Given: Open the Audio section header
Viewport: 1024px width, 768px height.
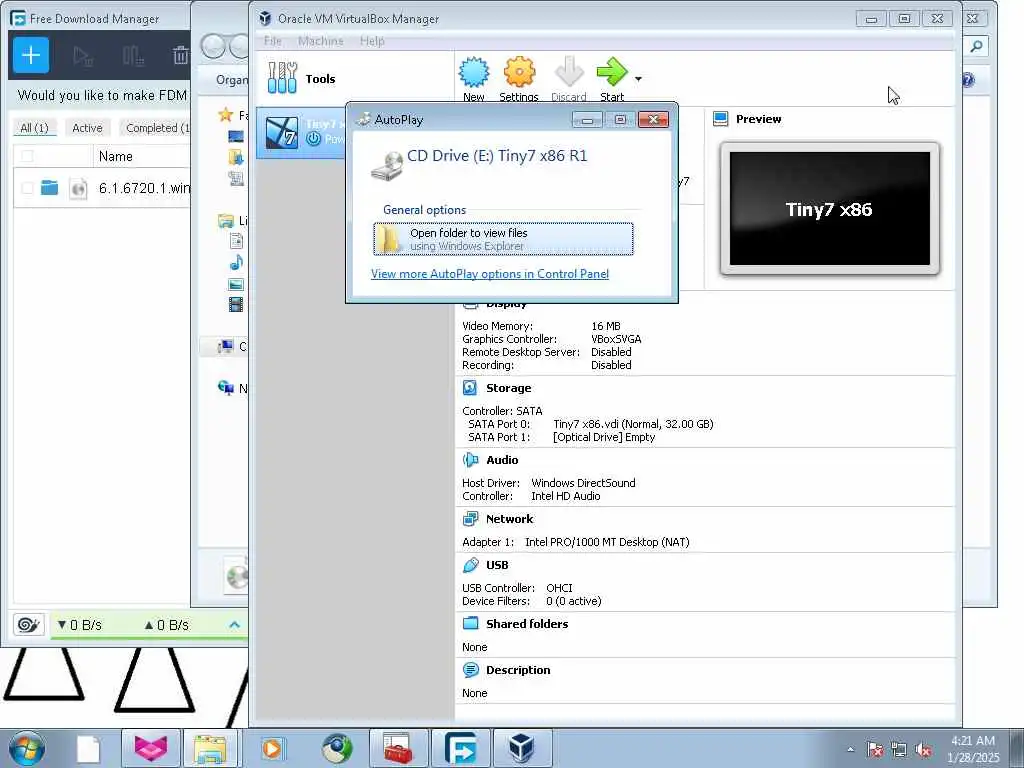Looking at the screenshot, I should [x=502, y=460].
